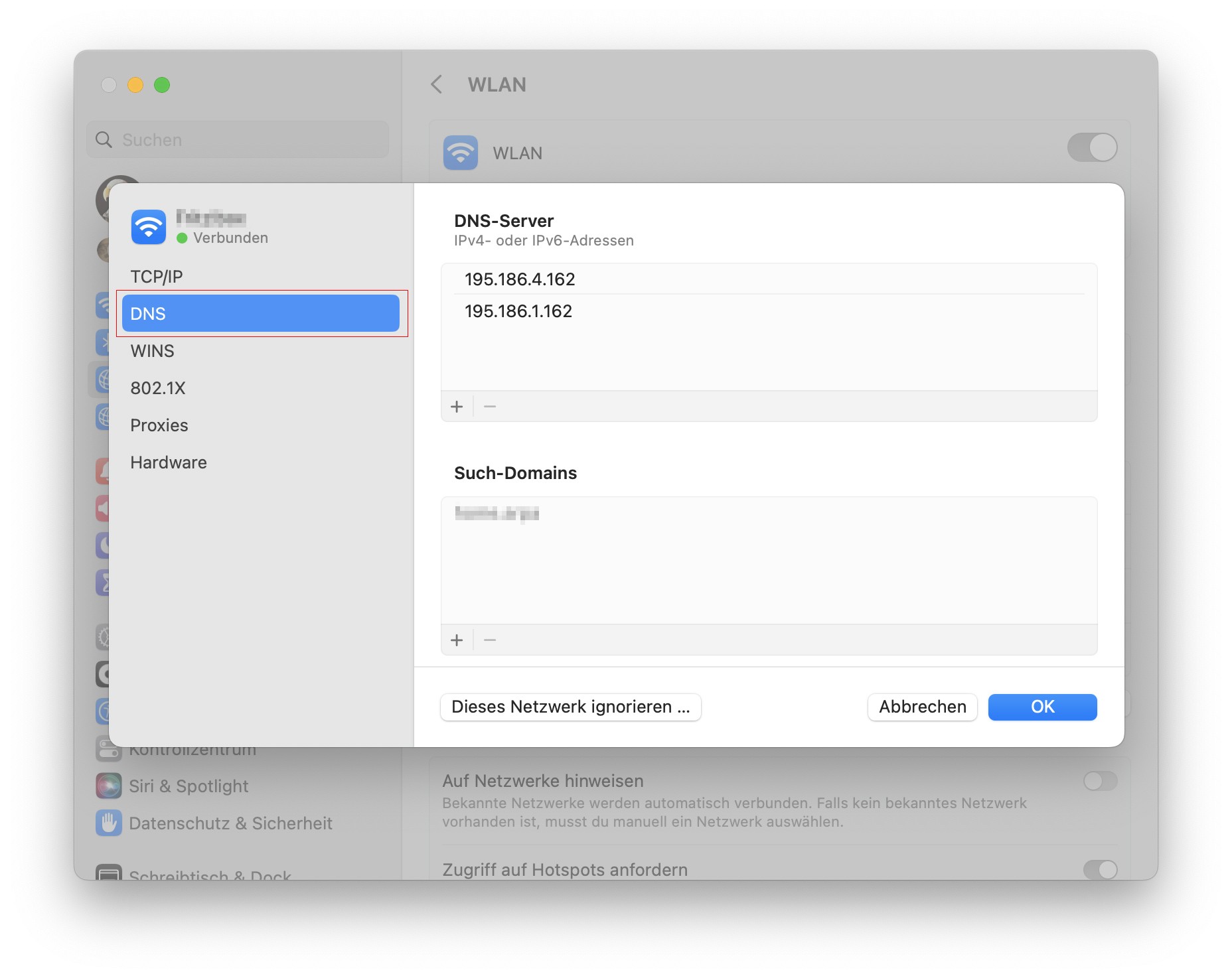This screenshot has height=978, width=1232.
Task: Toggle Zugriff auf Hotspots anfordern switch
Action: (1100, 869)
